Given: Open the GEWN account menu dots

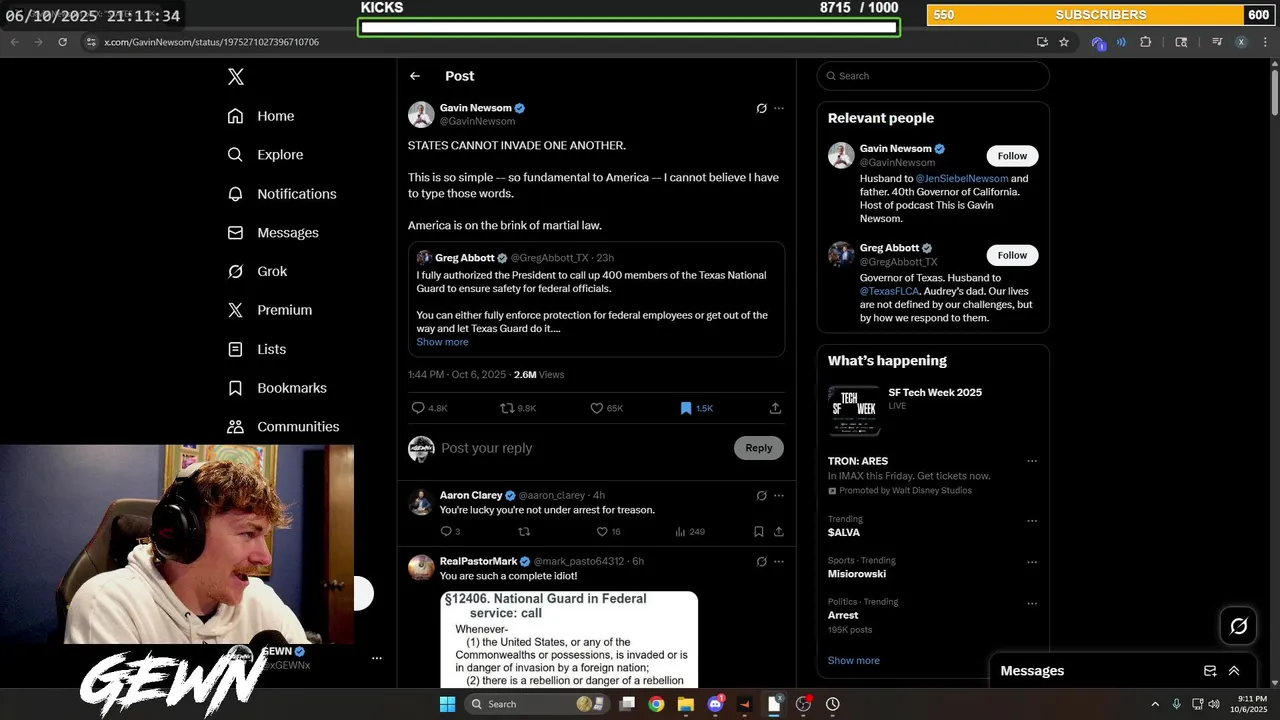Looking at the screenshot, I should click(x=377, y=658).
